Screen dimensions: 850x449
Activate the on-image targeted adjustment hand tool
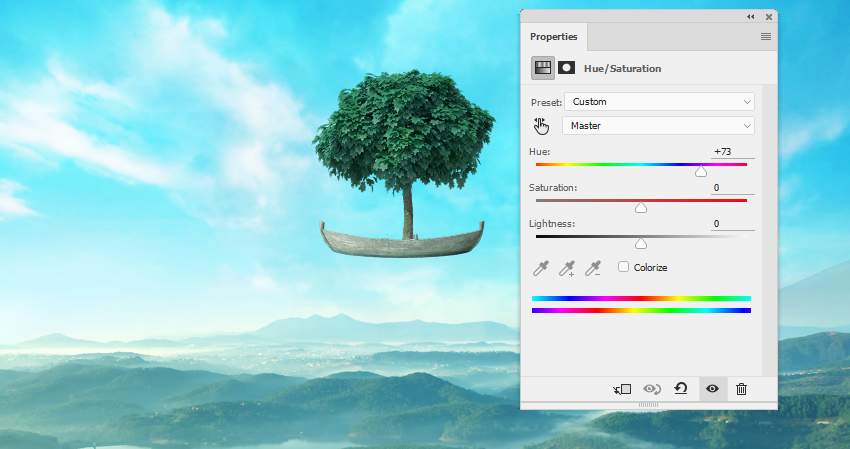coord(541,126)
